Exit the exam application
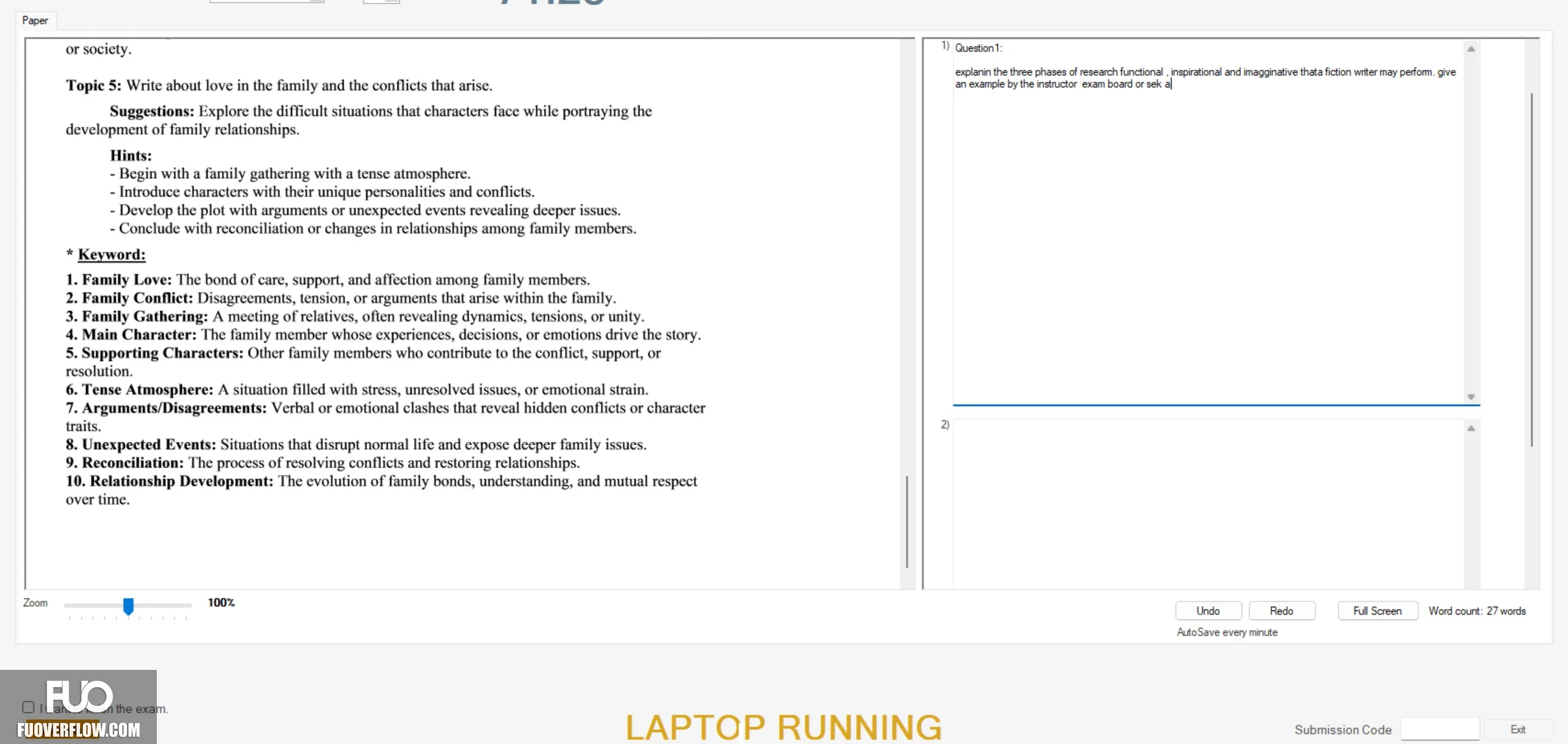1568x744 pixels. pyautogui.click(x=1518, y=729)
